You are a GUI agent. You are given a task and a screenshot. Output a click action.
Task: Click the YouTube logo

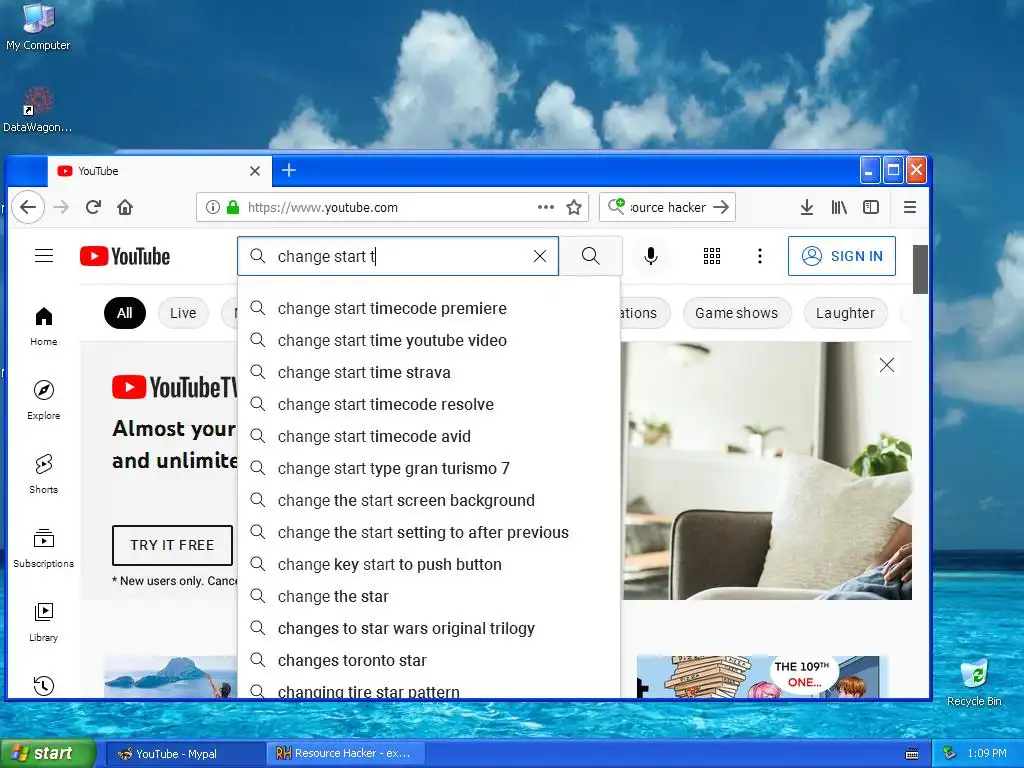coord(125,256)
